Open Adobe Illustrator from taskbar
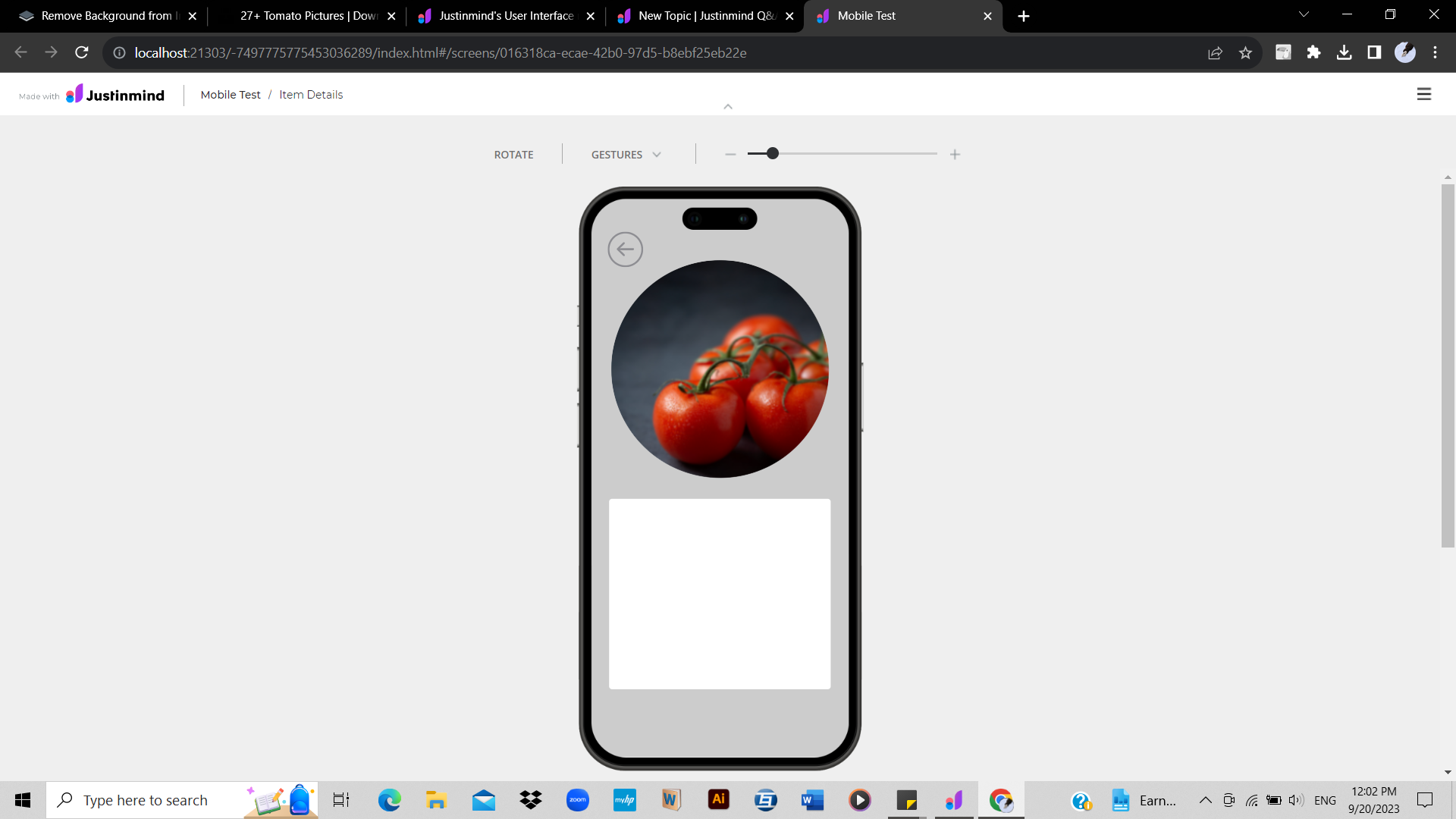Viewport: 1456px width, 819px height. click(x=718, y=799)
